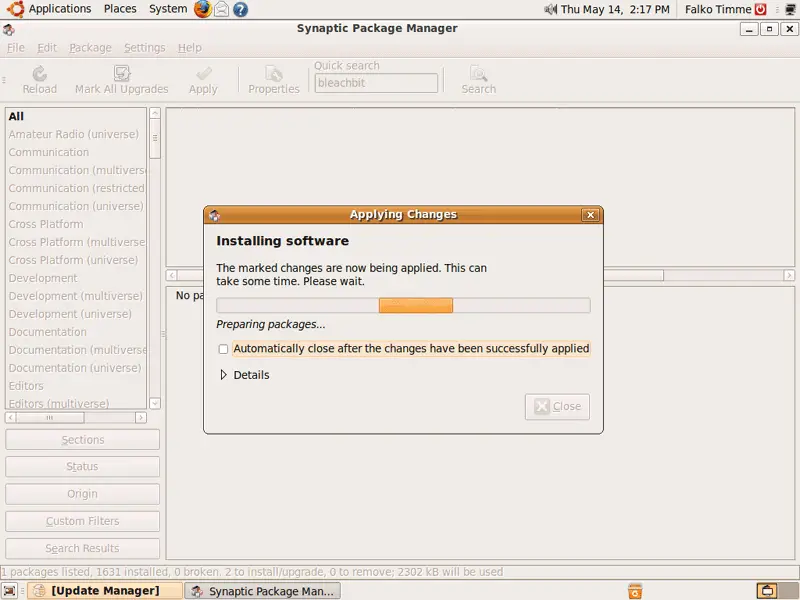Select Communication (multiverse) section
This screenshot has width=800, height=600.
pyautogui.click(x=76, y=170)
